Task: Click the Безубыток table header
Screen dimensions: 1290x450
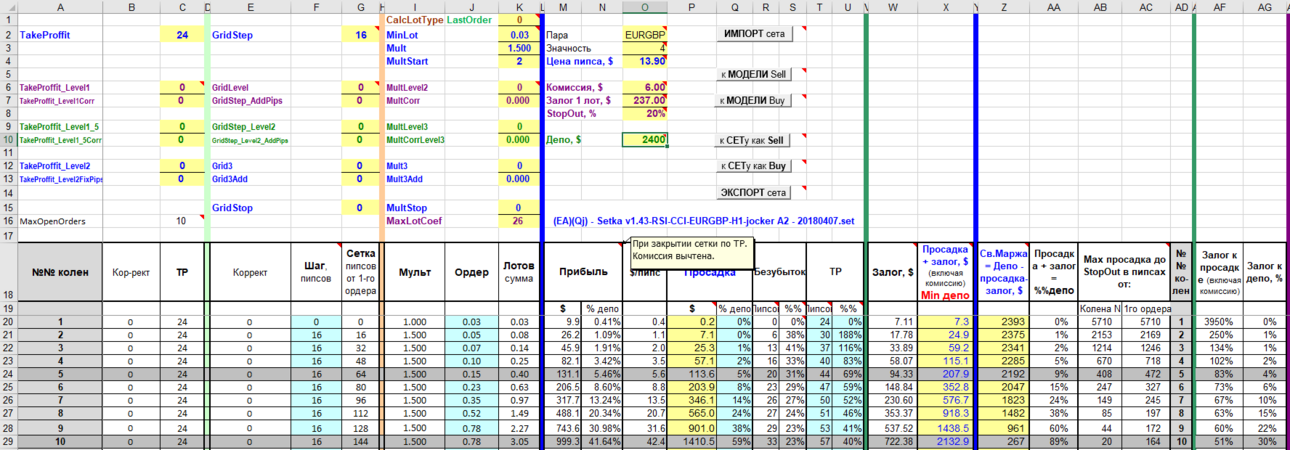Action: pos(778,271)
